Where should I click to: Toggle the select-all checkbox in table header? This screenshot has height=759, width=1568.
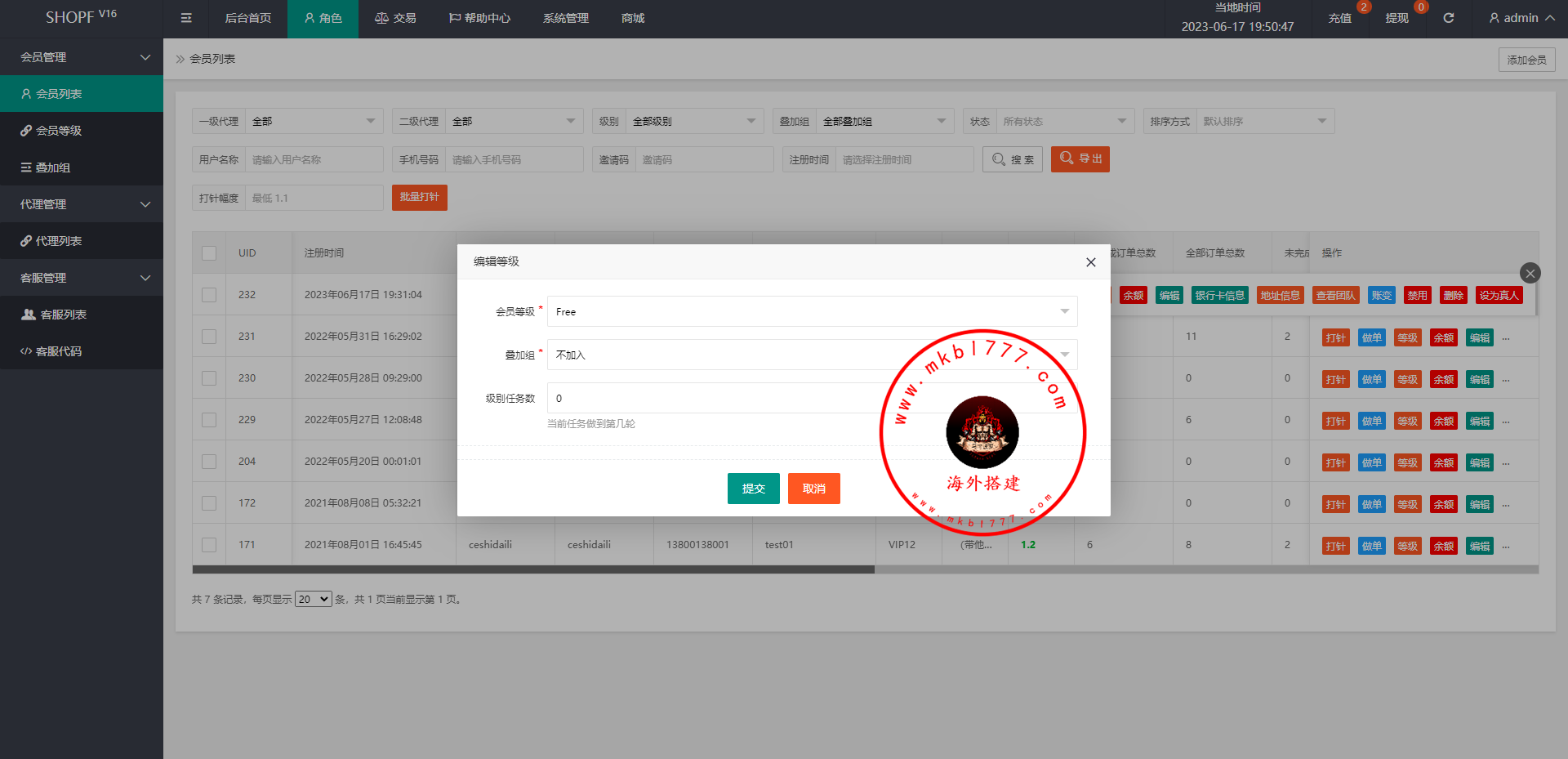[x=209, y=253]
